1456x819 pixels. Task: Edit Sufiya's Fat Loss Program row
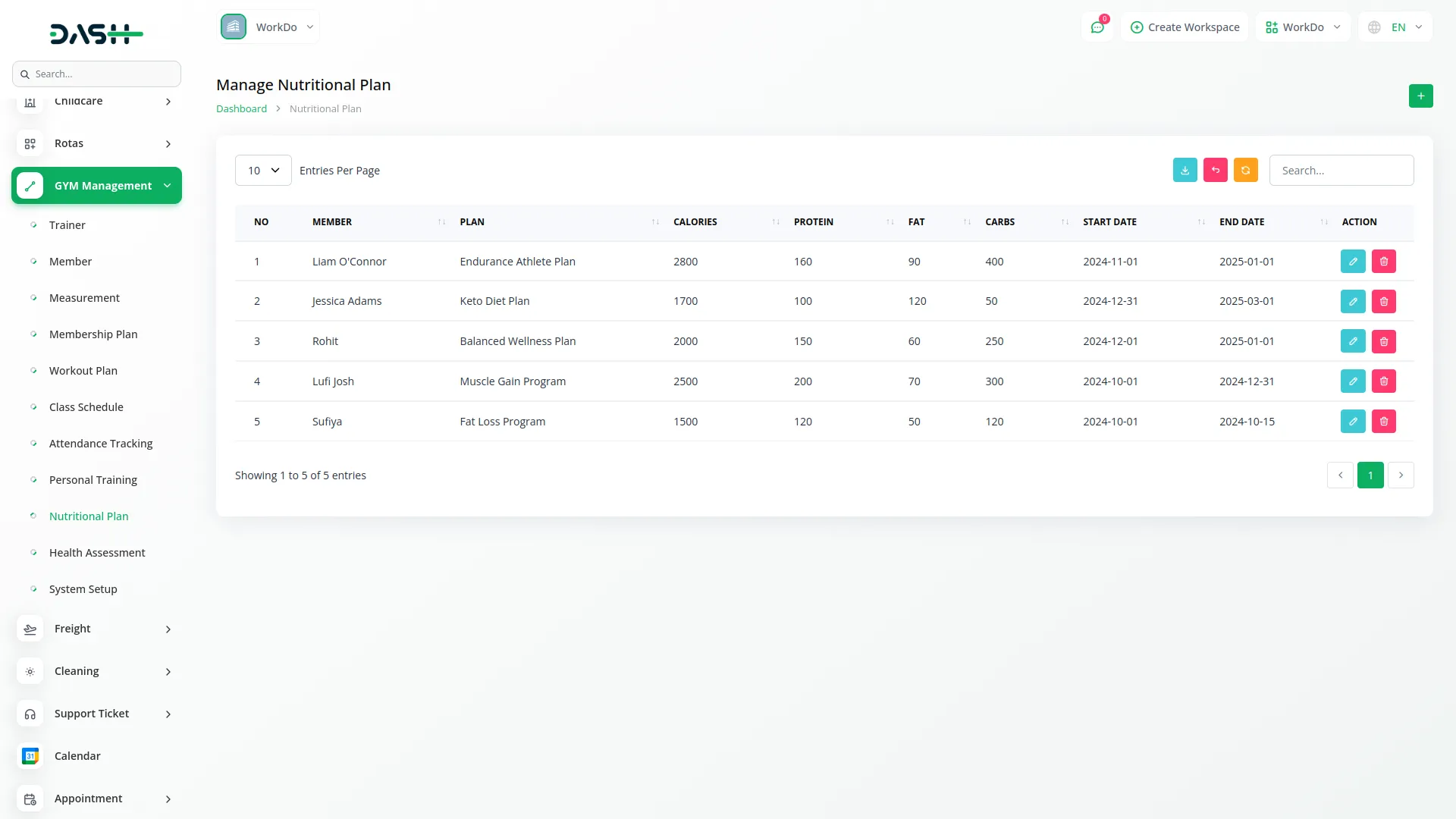1352,422
